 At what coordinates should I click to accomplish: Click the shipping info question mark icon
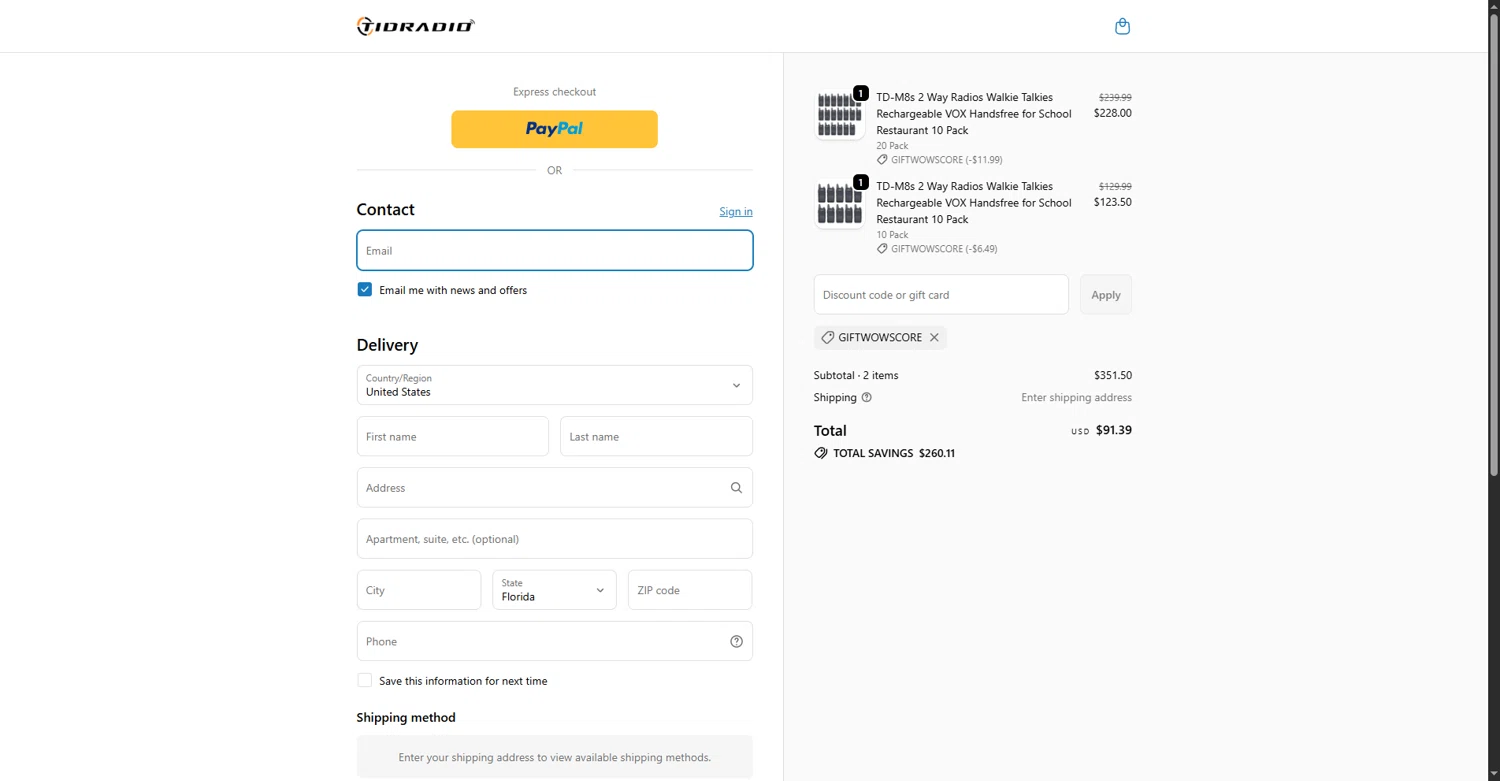pos(867,397)
